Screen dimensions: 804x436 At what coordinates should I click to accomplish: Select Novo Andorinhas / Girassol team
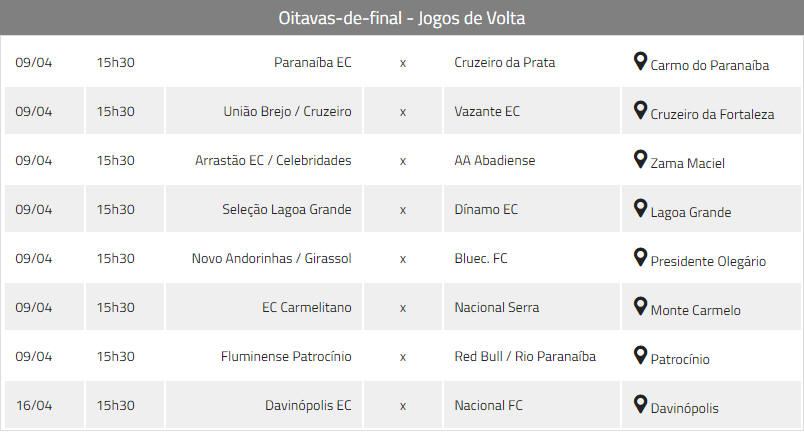pos(272,259)
